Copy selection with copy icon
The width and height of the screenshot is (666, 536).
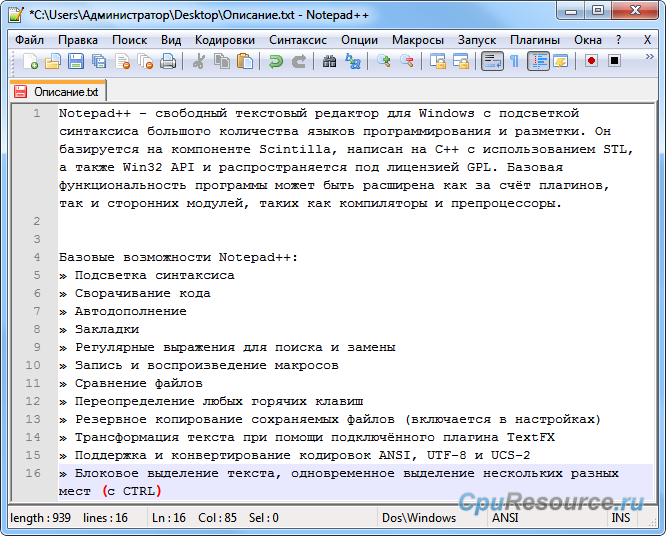(x=221, y=62)
